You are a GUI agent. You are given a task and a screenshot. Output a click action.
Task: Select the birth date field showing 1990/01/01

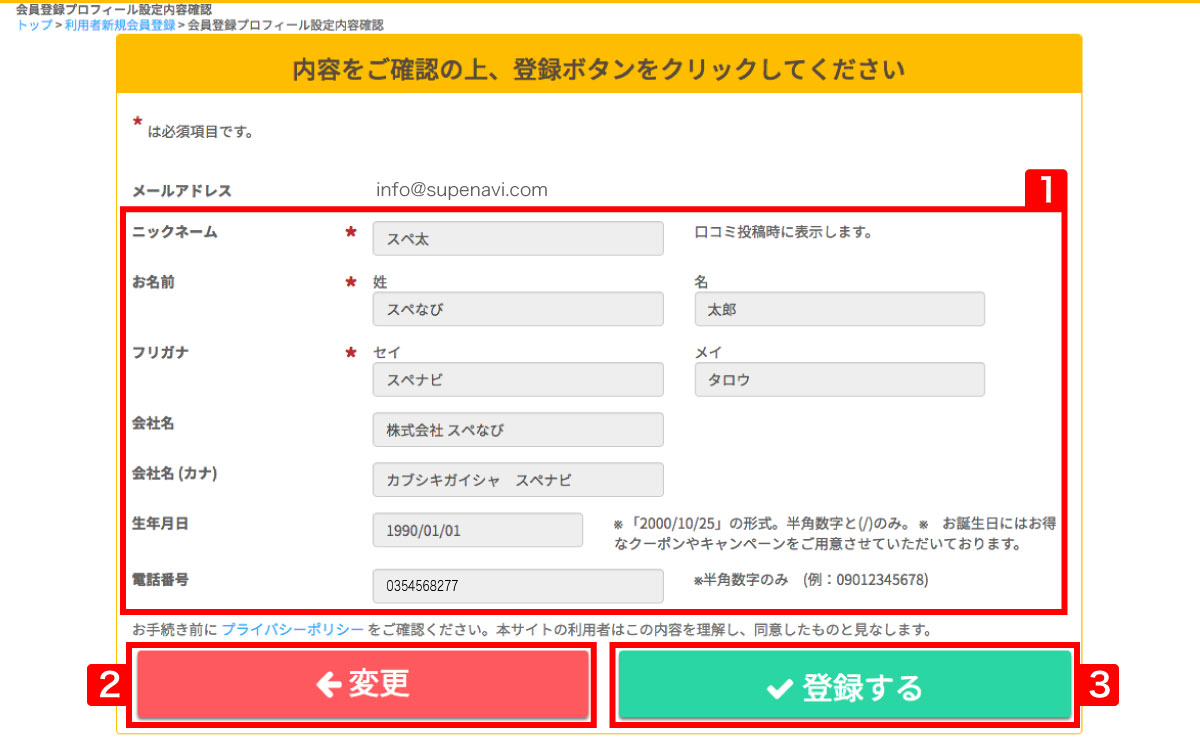click(477, 529)
